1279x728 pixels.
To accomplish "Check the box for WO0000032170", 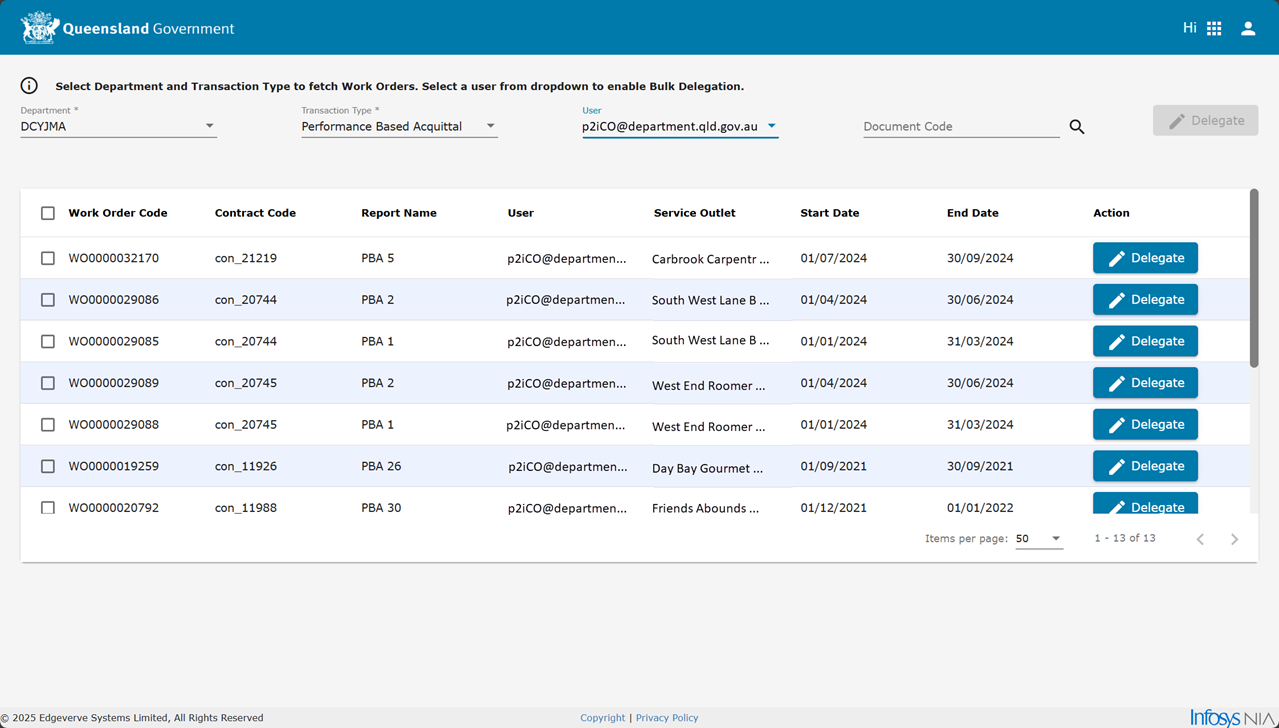I will (x=48, y=258).
